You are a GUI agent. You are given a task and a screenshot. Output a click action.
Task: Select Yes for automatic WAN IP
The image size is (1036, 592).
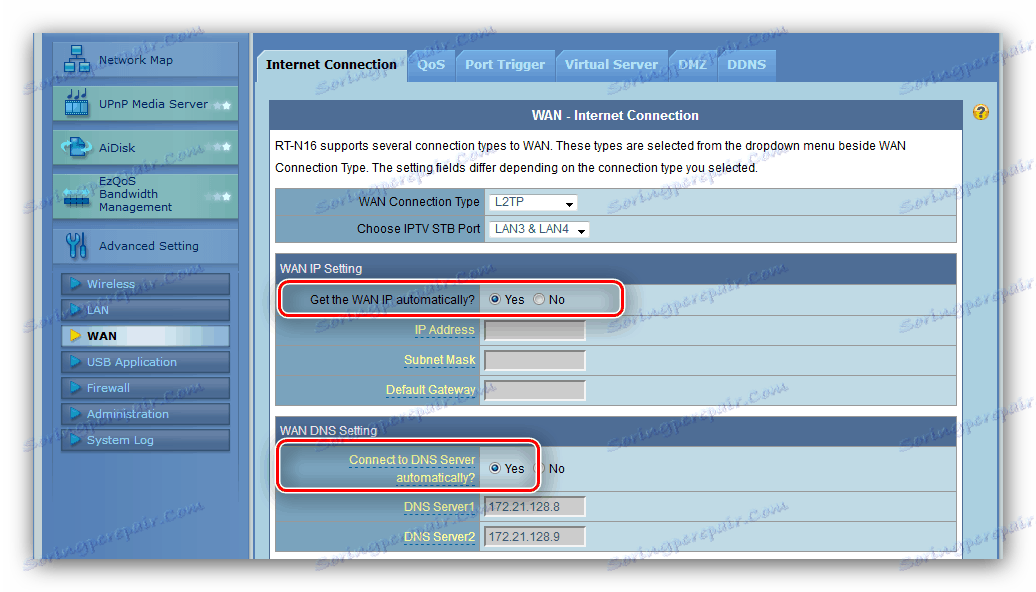click(495, 299)
